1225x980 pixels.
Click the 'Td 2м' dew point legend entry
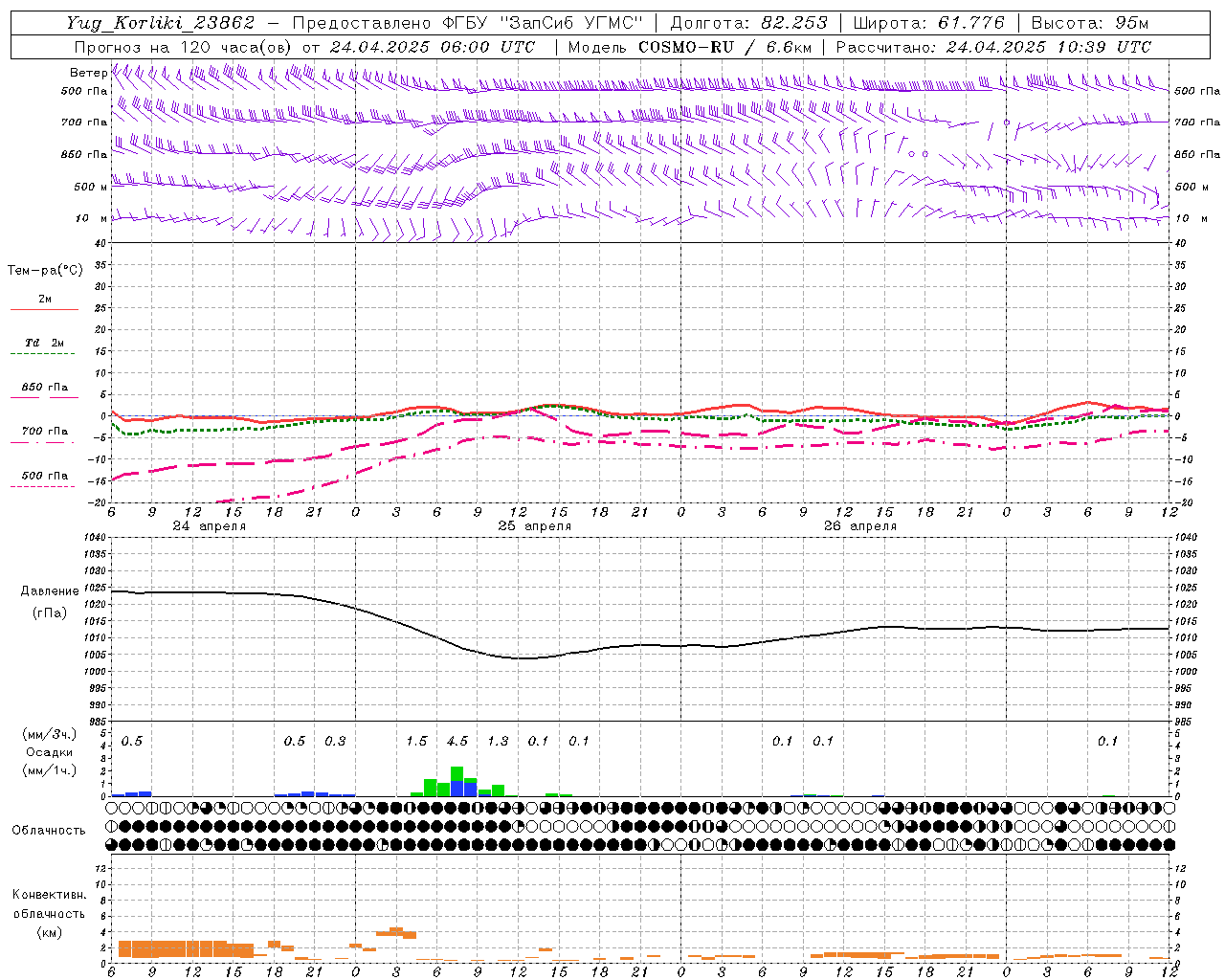coord(45,343)
